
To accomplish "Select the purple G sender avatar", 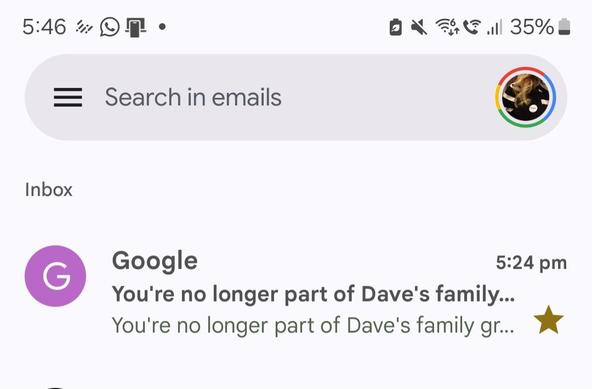I will [x=55, y=276].
